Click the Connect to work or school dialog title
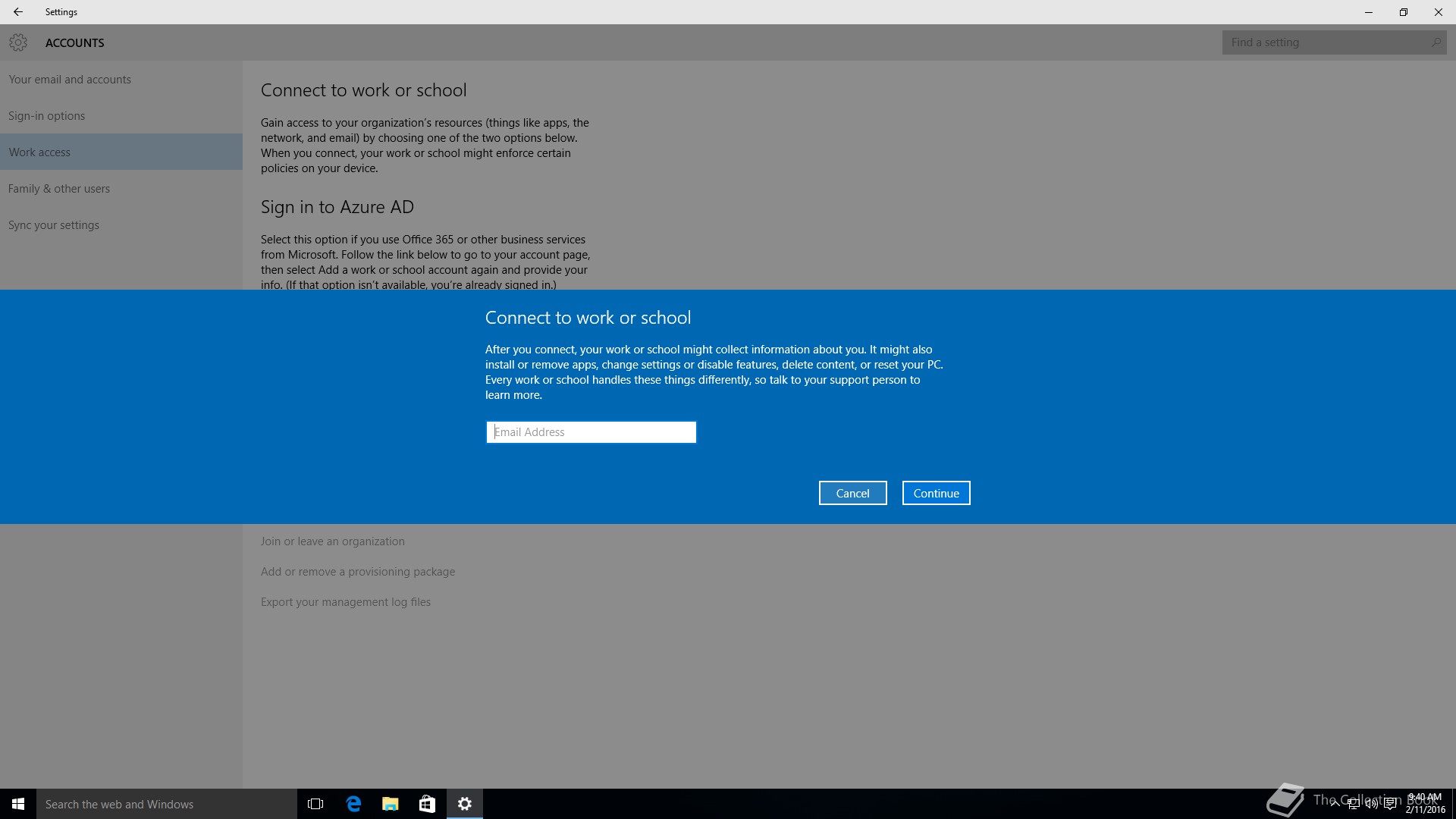This screenshot has height=819, width=1456. point(588,318)
